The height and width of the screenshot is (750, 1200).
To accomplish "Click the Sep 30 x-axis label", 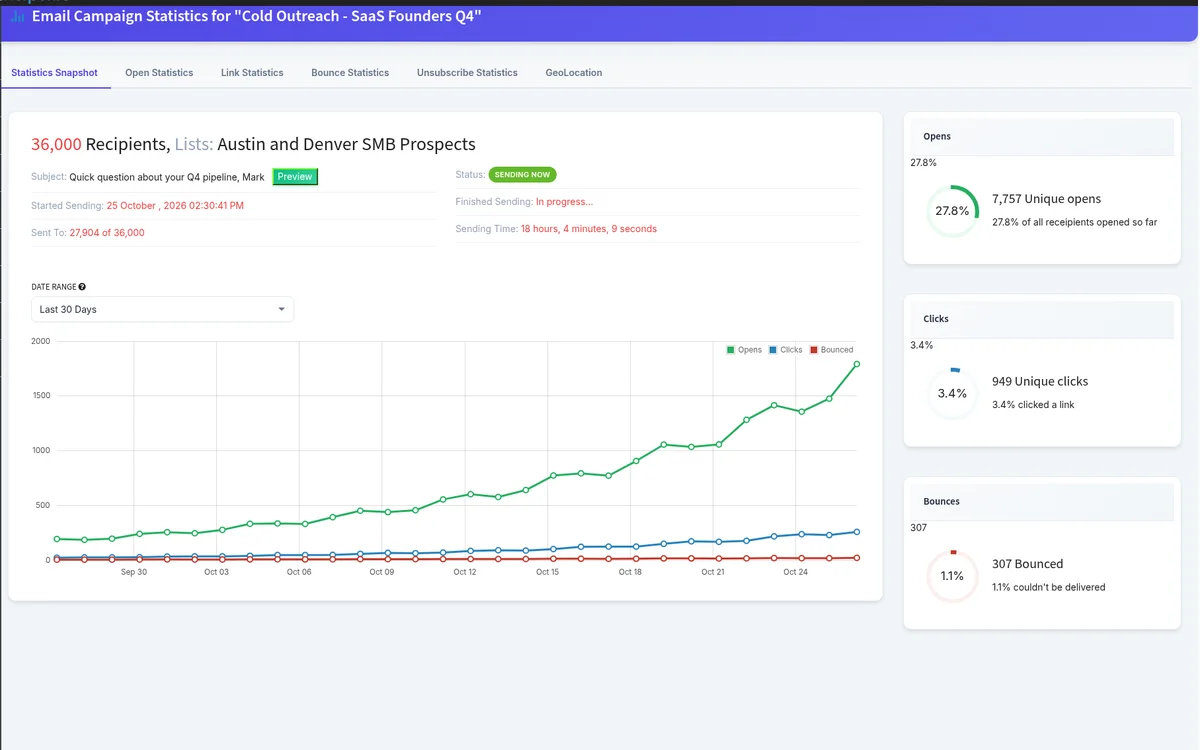I will (134, 572).
